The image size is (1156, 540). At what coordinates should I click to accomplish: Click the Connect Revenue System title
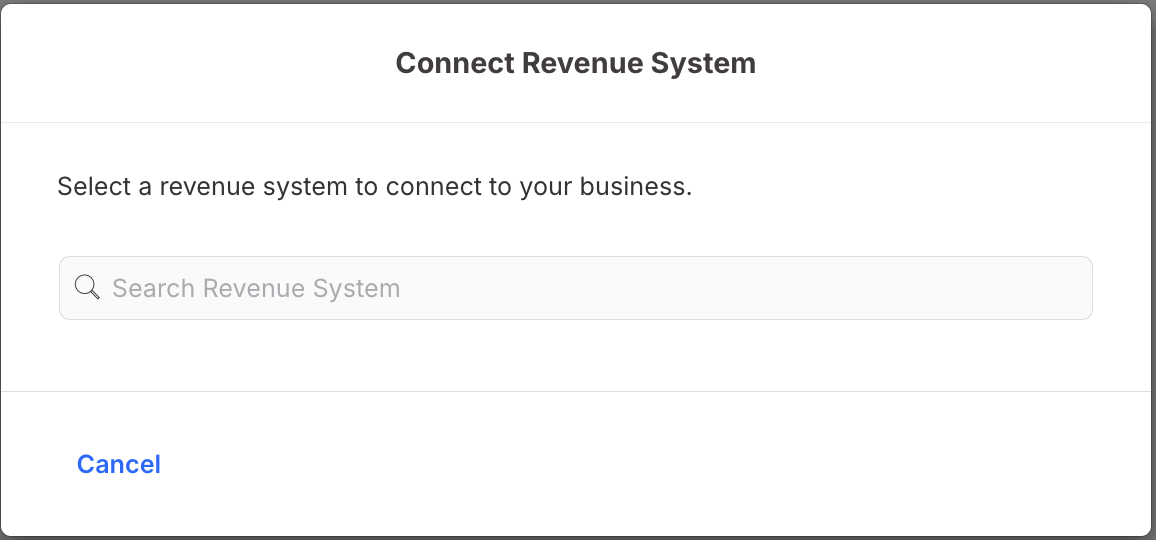tap(575, 63)
